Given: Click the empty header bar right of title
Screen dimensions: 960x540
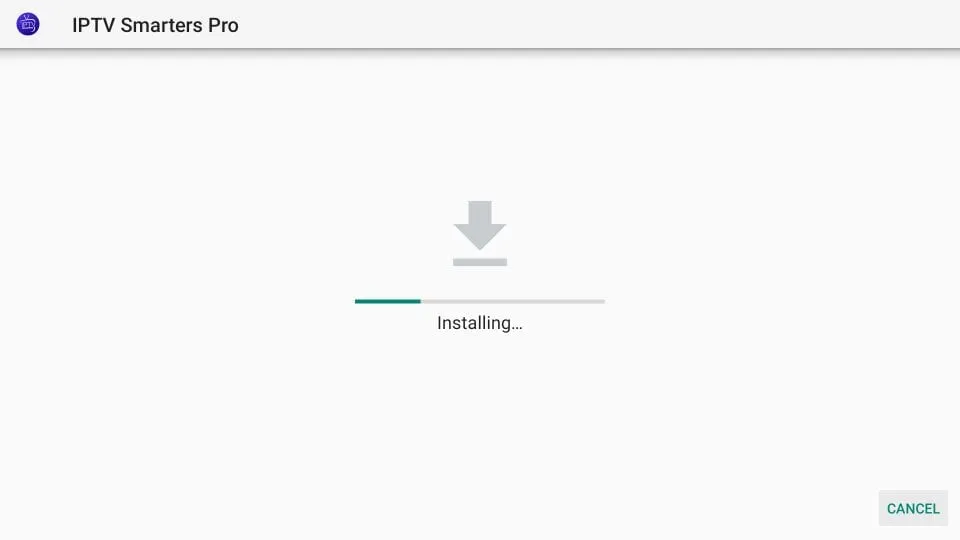Looking at the screenshot, I should point(600,24).
